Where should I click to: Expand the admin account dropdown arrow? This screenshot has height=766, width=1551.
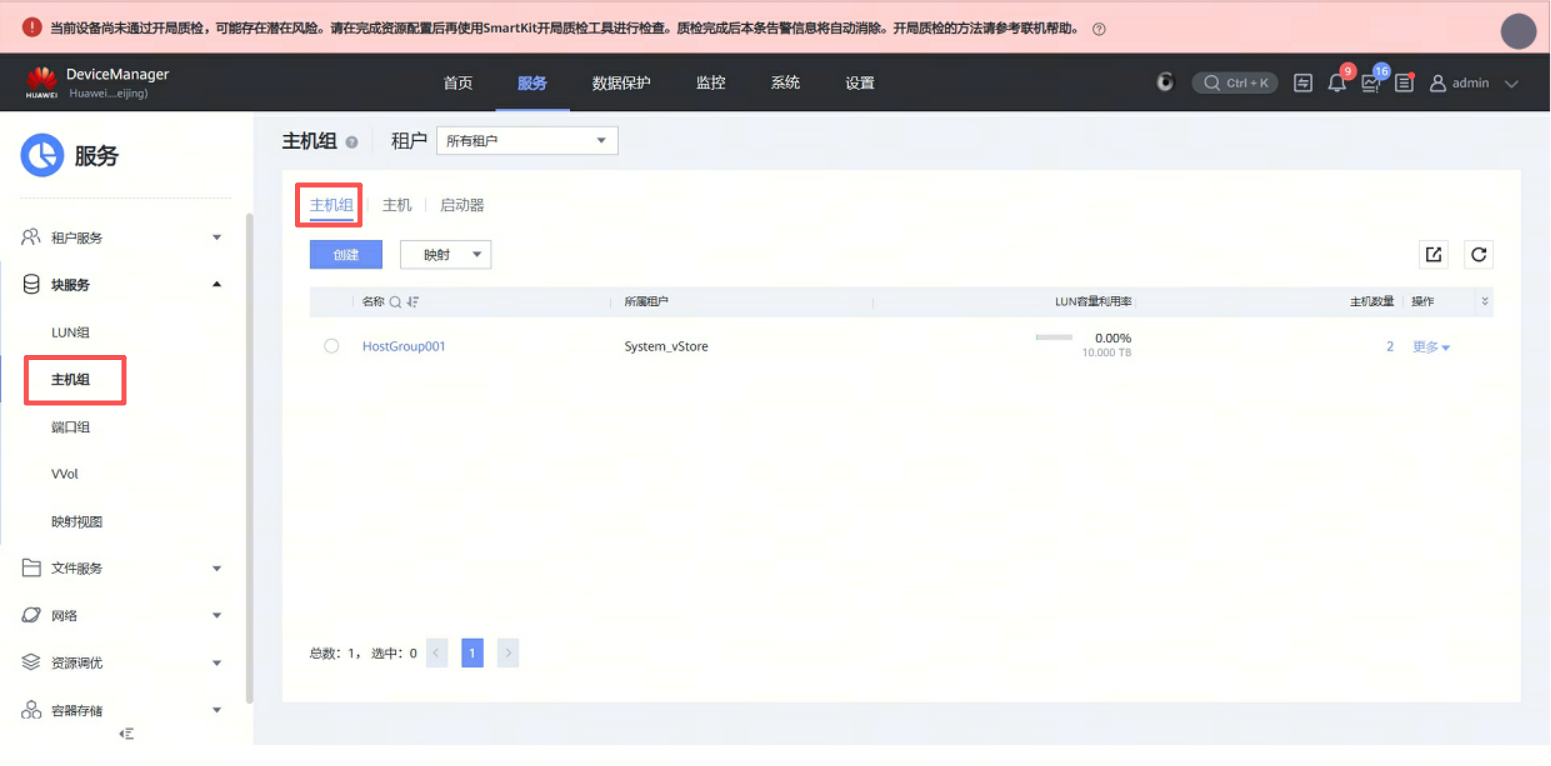pyautogui.click(x=1511, y=84)
